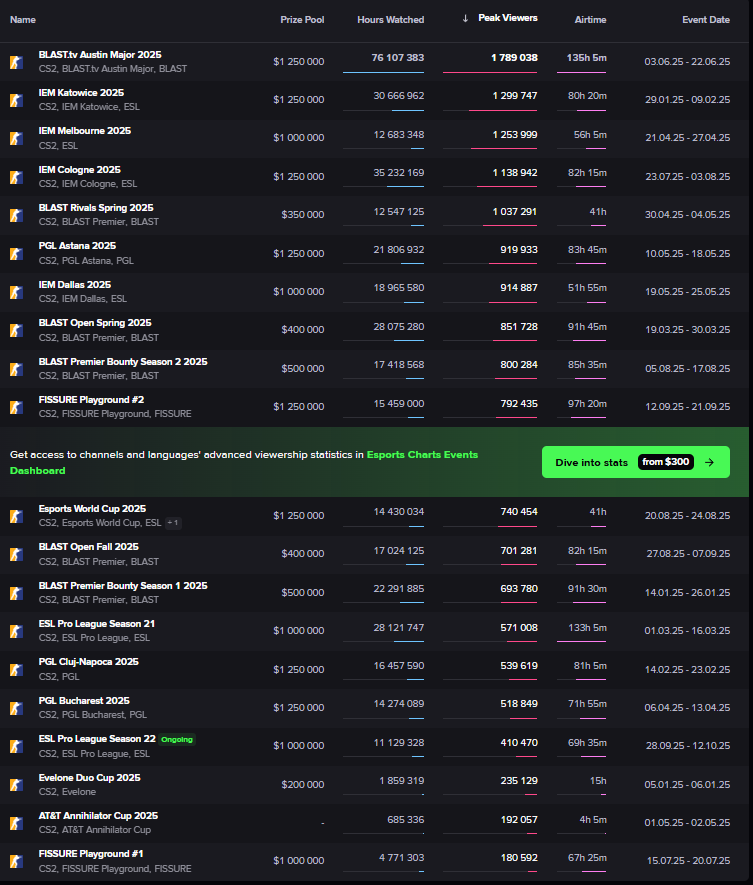Viewport: 753px width, 885px height.
Task: Click the CS2 icon for FISSURE Playground #2
Action: point(16,407)
